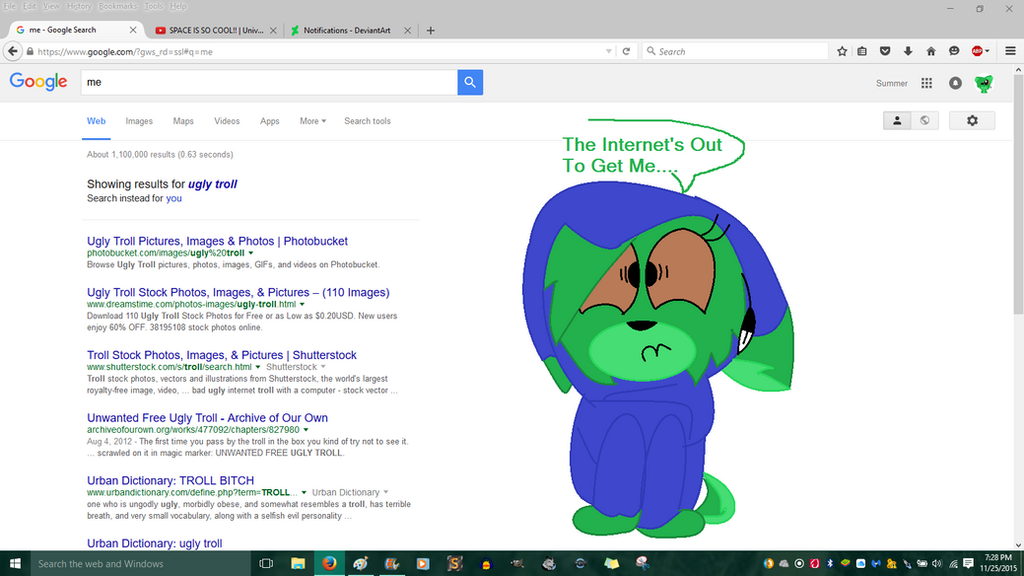Switch to global results with globe toggle

pos(925,120)
